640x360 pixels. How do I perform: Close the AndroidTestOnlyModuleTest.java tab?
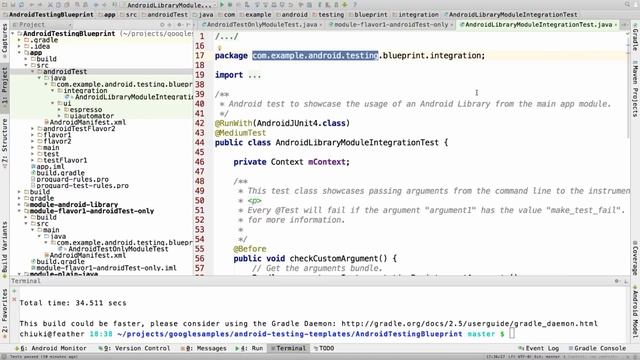(320, 25)
